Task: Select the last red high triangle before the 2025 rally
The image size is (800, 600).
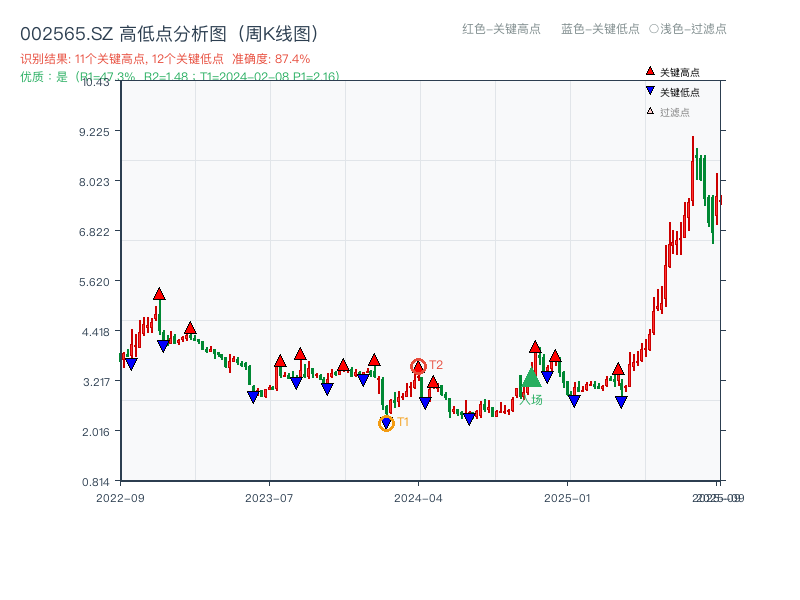Action: pos(618,369)
